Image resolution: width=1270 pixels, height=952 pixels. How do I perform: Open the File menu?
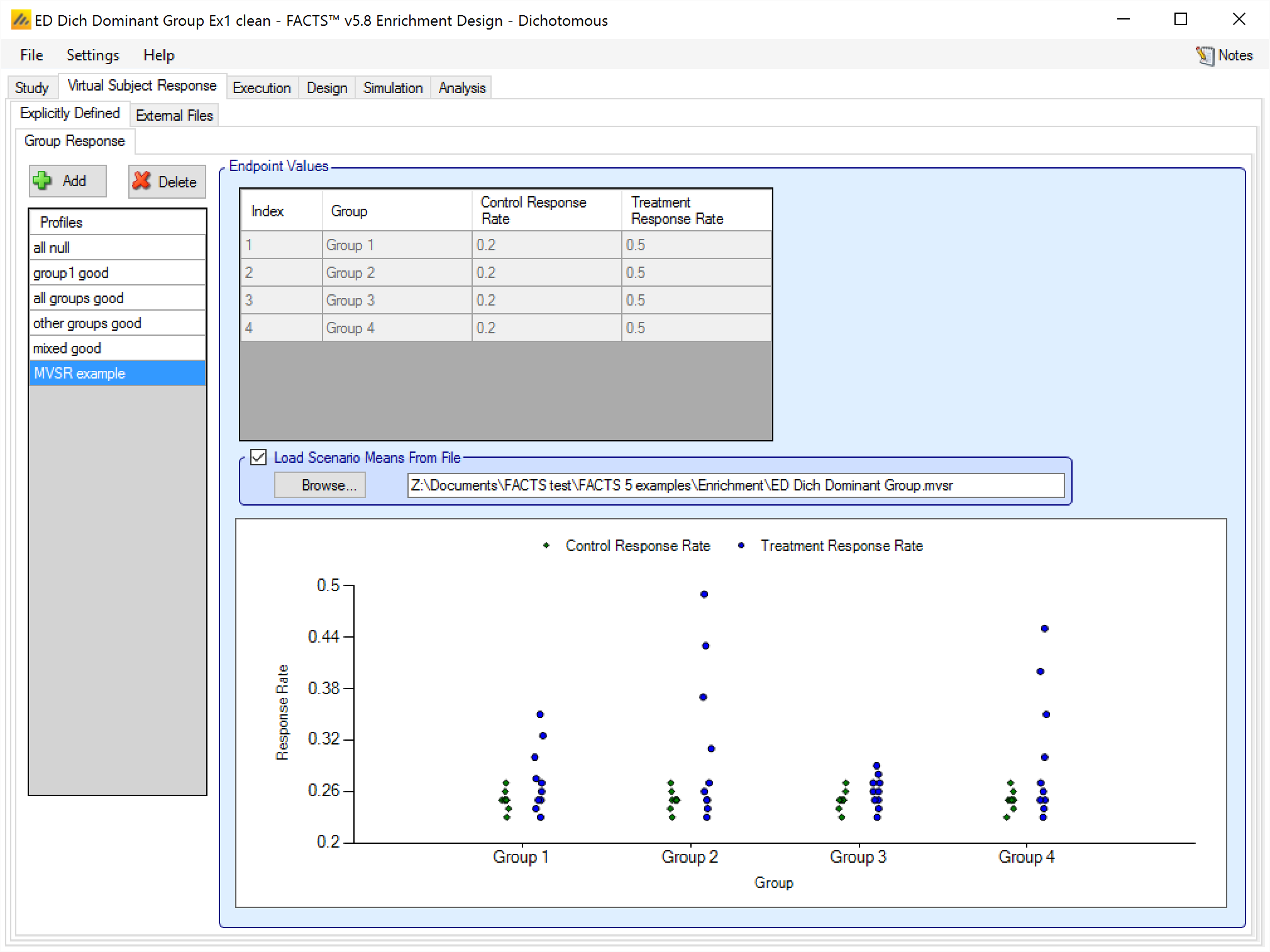click(31, 55)
